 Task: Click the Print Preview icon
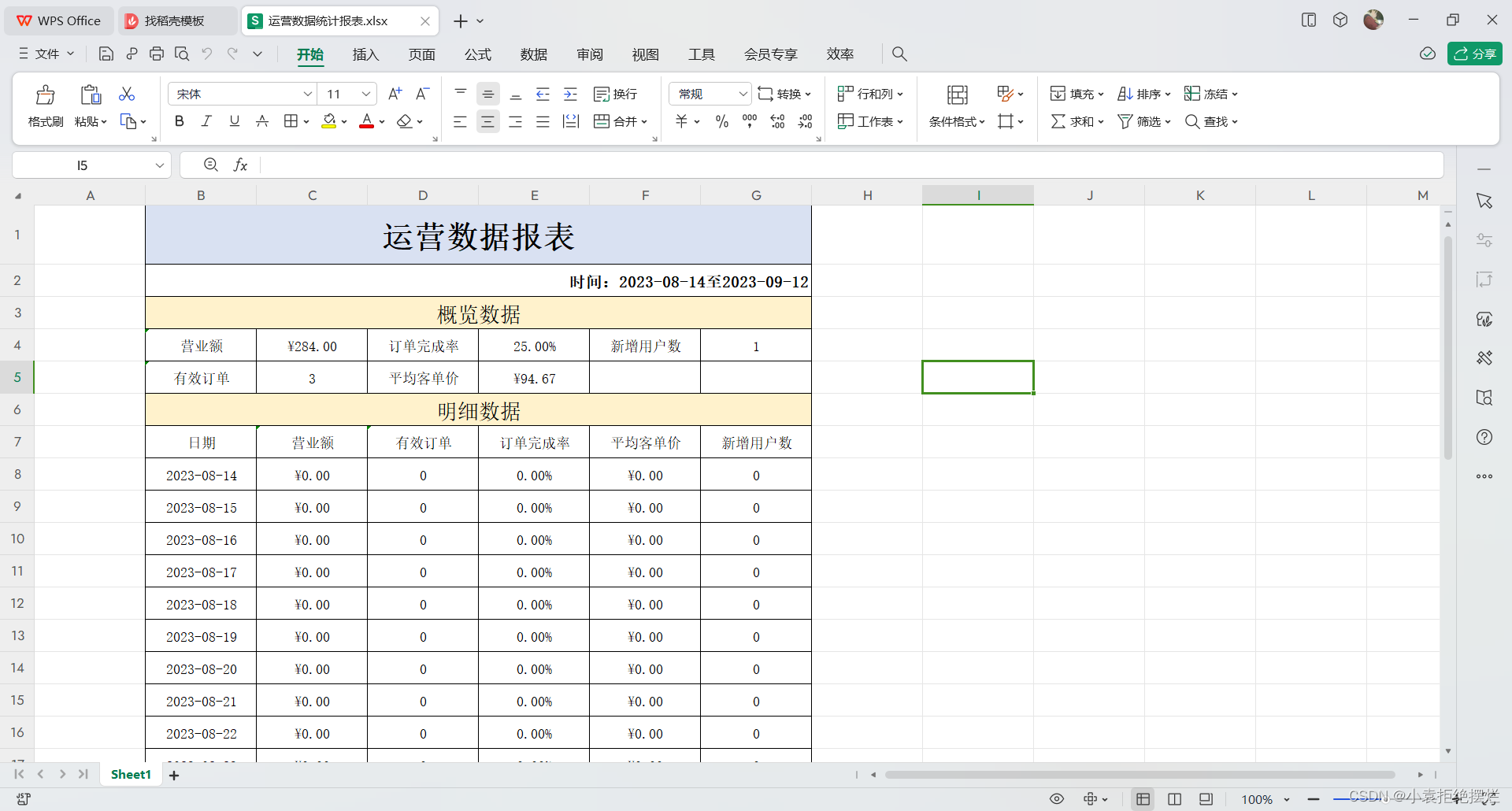pyautogui.click(x=182, y=54)
